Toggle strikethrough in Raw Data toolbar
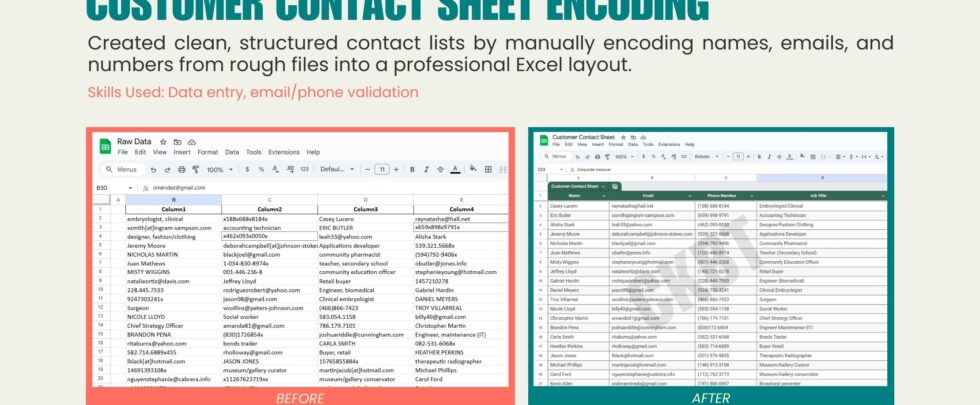Image resolution: width=980 pixels, height=405 pixels. pyautogui.click(x=441, y=170)
